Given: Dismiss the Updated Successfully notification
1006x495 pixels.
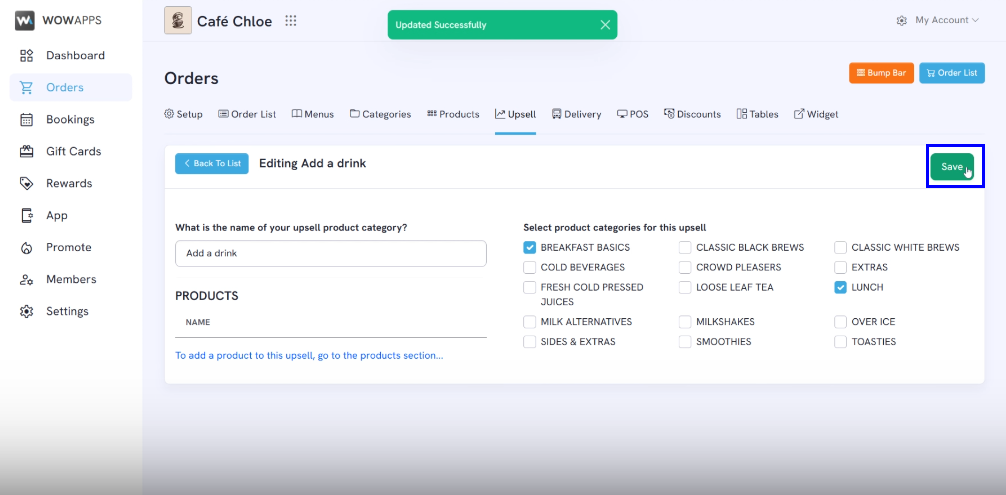Looking at the screenshot, I should tap(605, 25).
